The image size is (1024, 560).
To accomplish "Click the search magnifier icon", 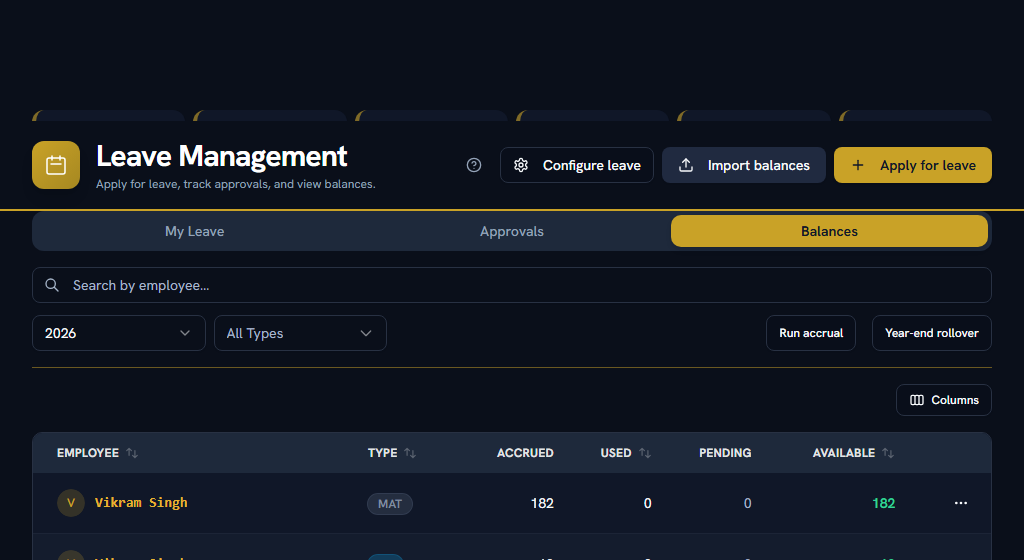I will point(52,285).
